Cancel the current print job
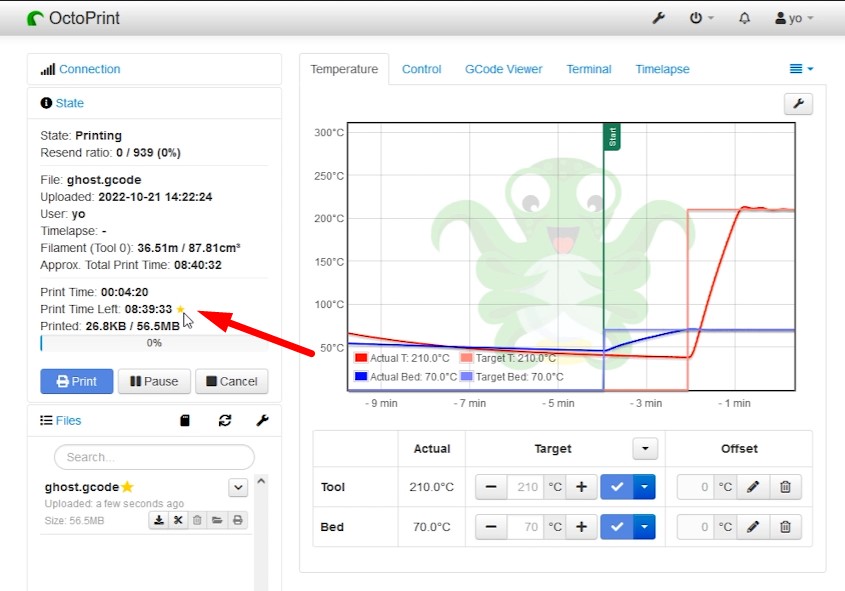Screen dimensions: 845x591 pyautogui.click(x=232, y=381)
